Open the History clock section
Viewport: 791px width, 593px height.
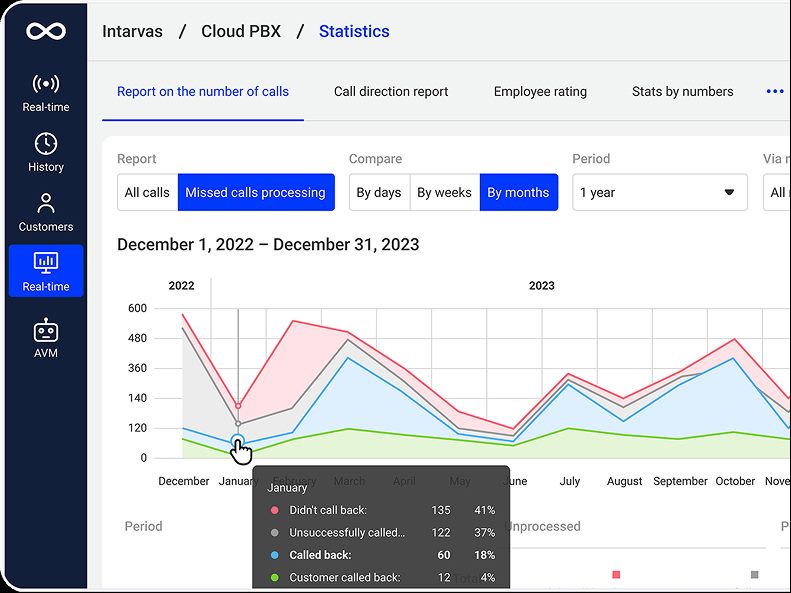(46, 152)
